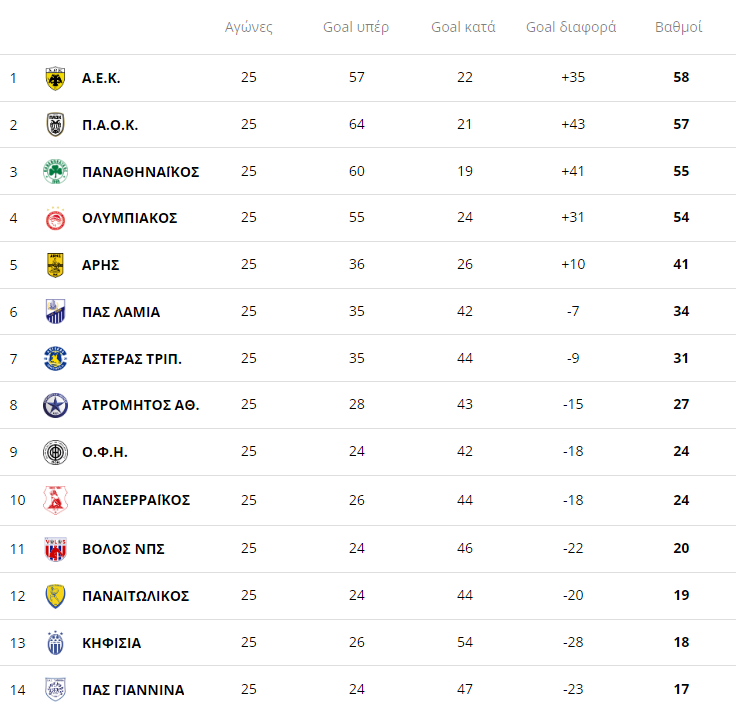Sort by Goal διαφορά column header
Screen dimensions: 736x709
[x=571, y=27]
